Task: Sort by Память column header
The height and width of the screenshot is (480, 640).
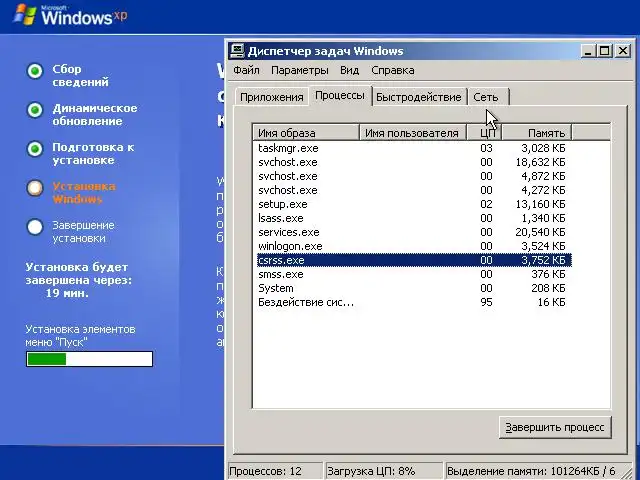Action: coord(537,133)
